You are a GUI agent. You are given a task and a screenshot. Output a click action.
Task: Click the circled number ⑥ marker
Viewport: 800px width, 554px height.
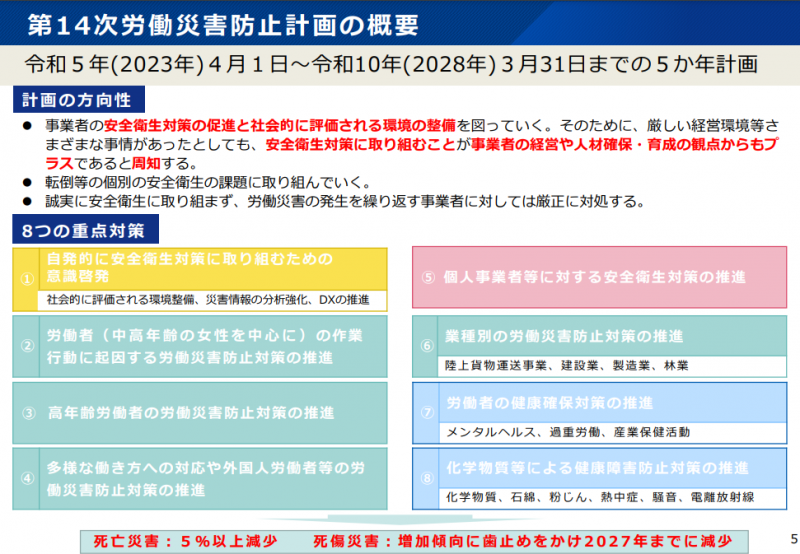[427, 346]
